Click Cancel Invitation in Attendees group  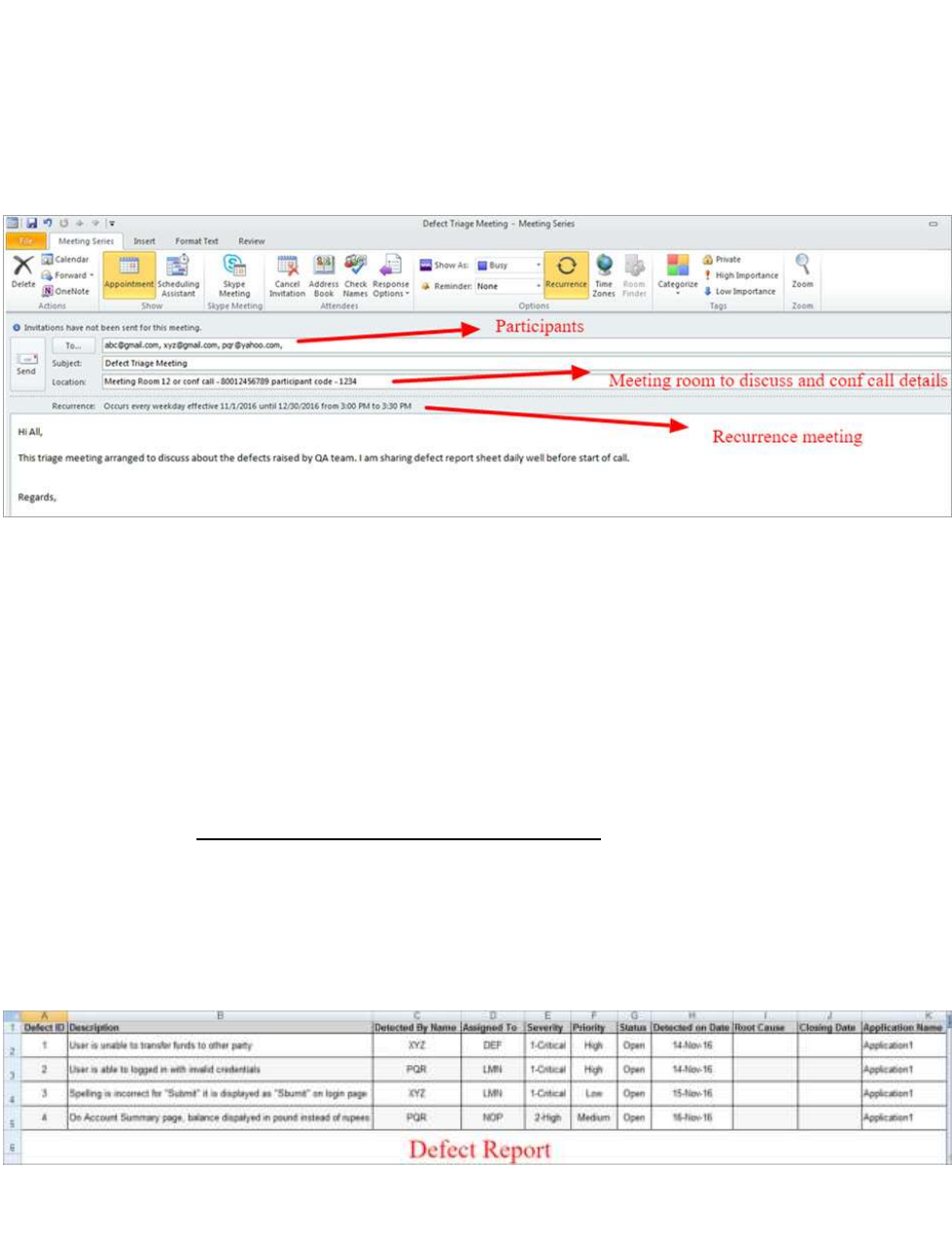(287, 275)
